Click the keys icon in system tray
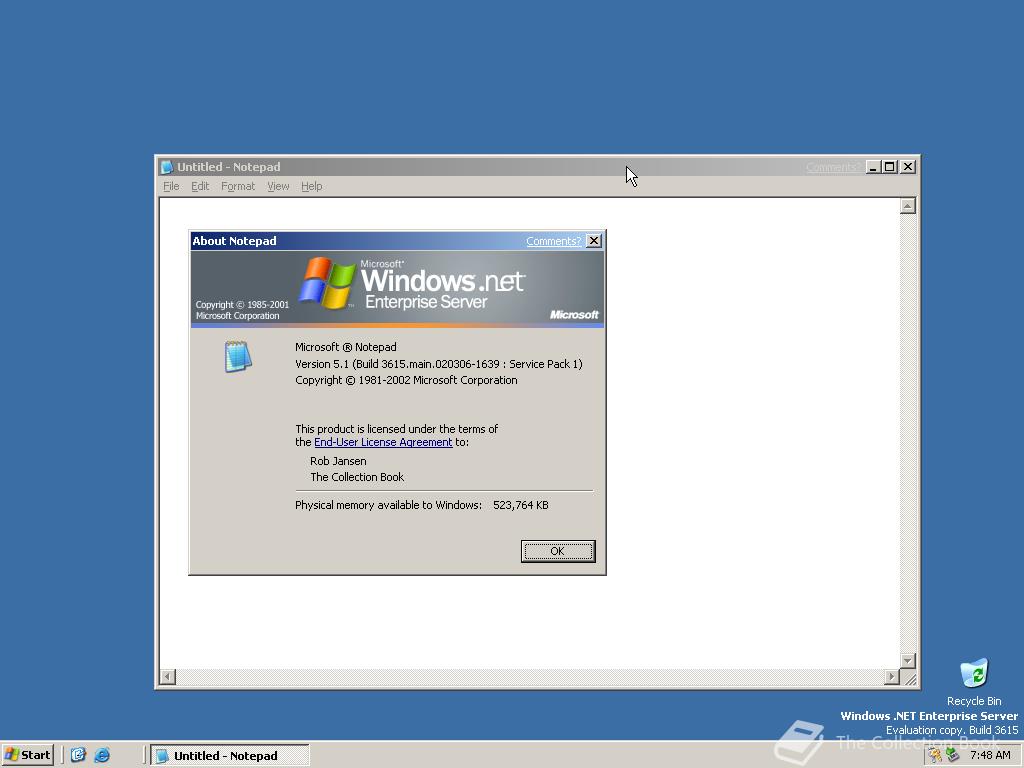1024x768 pixels. tap(935, 756)
